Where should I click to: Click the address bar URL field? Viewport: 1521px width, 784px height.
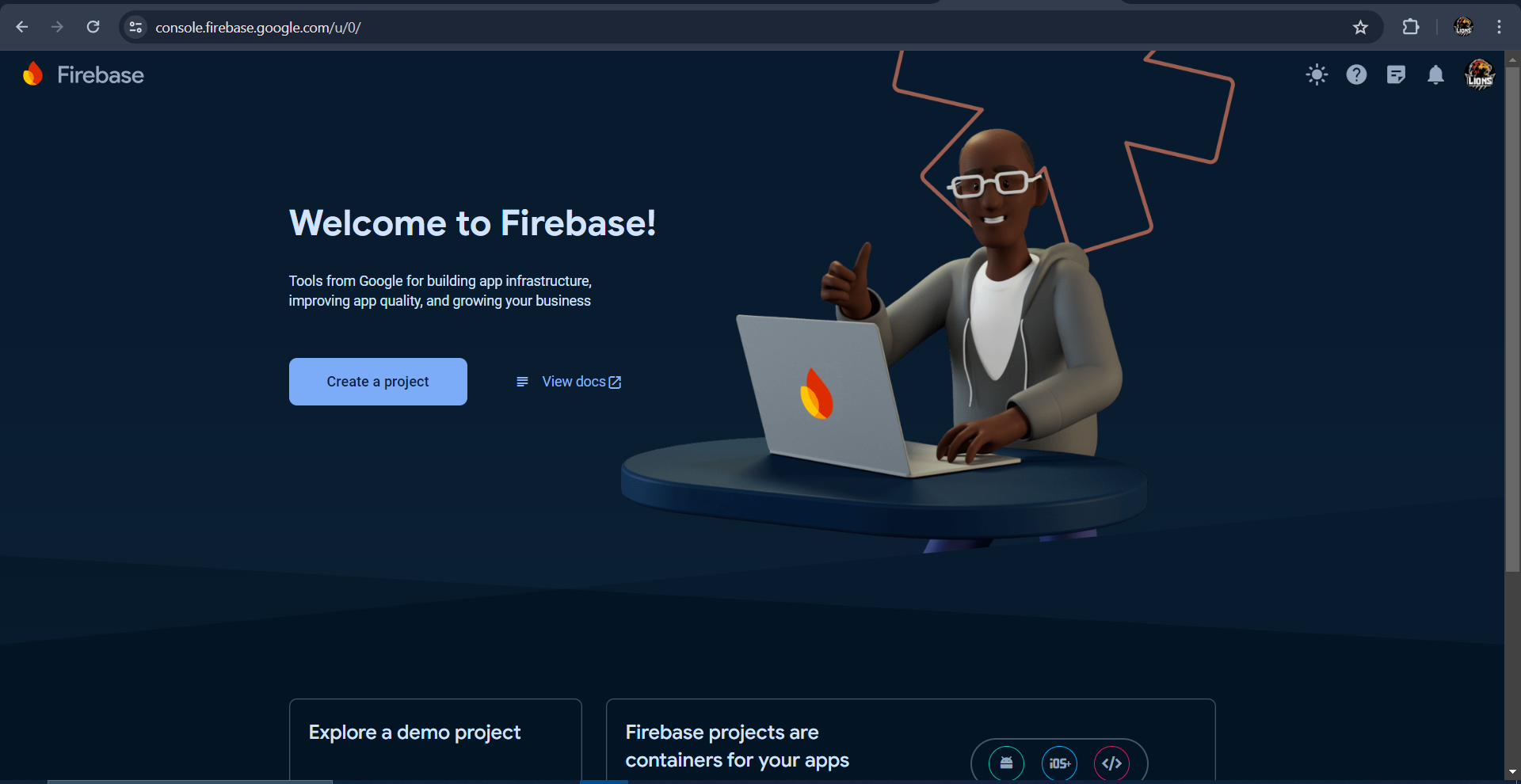pos(745,28)
